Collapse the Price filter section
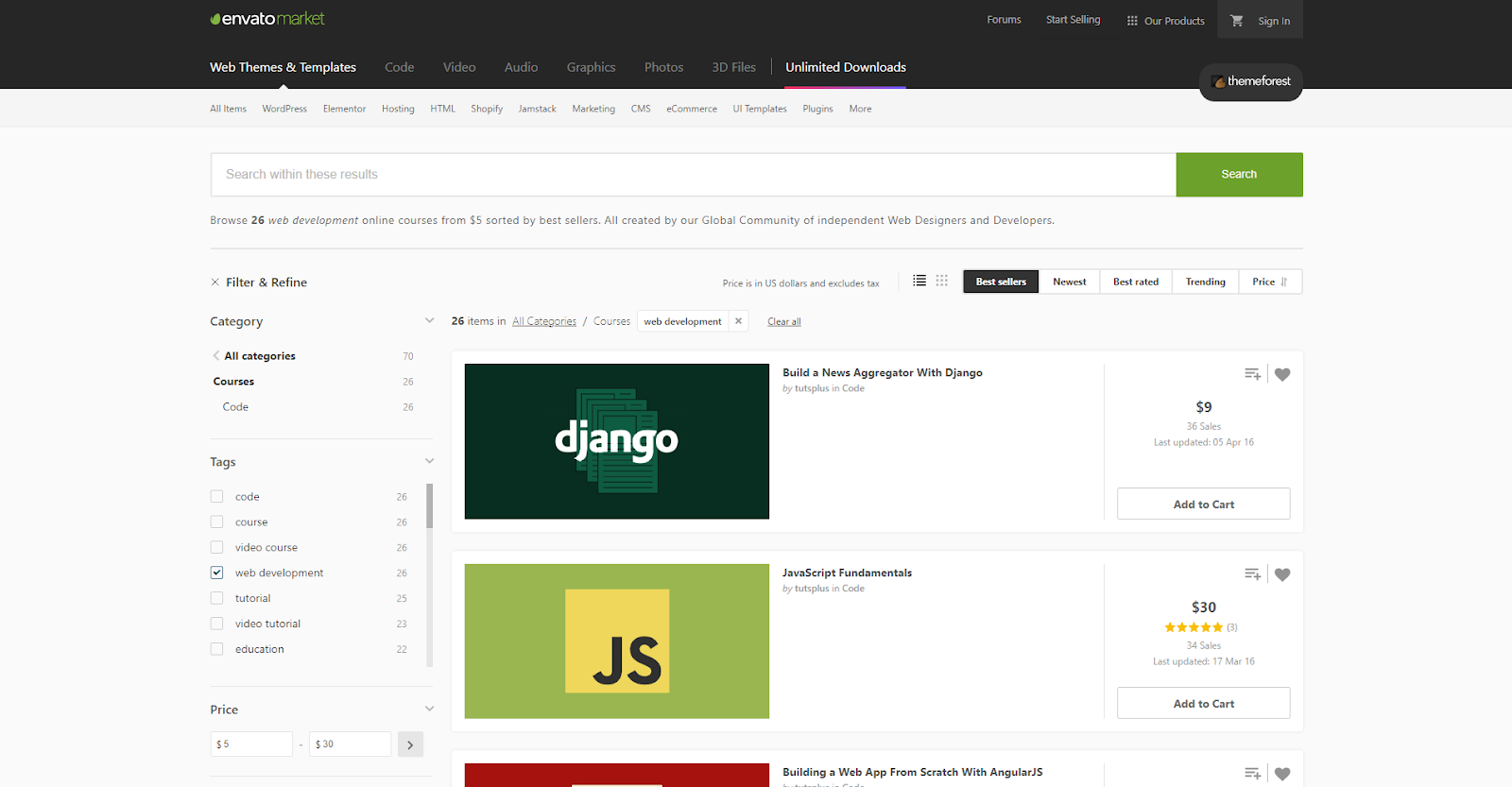 (430, 709)
